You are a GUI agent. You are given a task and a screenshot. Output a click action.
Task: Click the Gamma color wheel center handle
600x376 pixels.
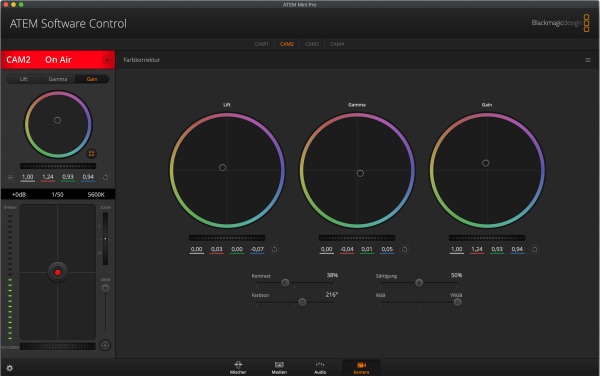pyautogui.click(x=360, y=174)
